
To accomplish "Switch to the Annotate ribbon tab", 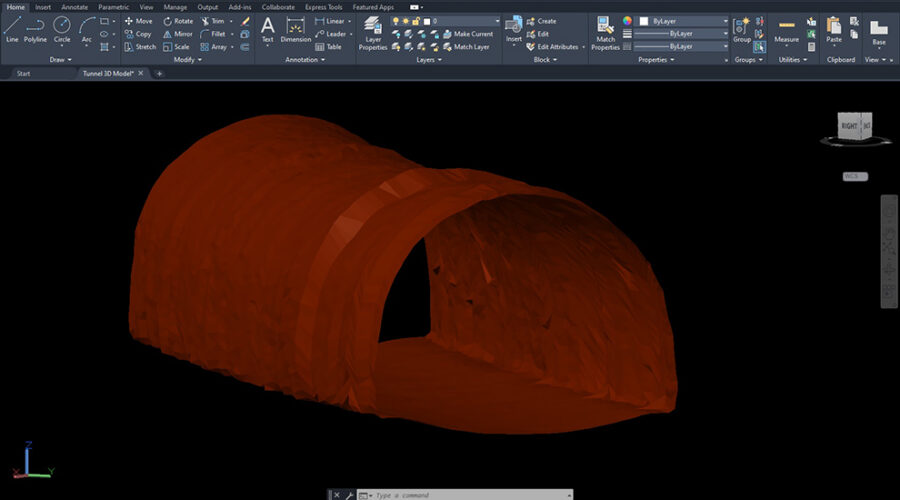I will (x=75, y=7).
